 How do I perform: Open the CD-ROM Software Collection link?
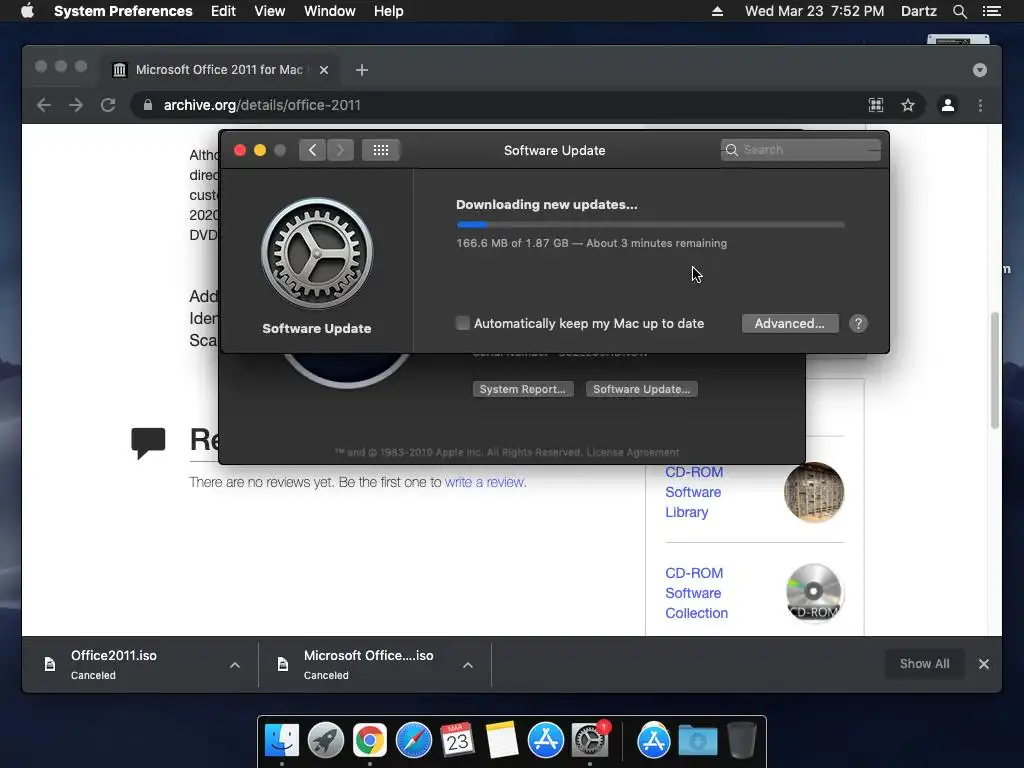696,593
